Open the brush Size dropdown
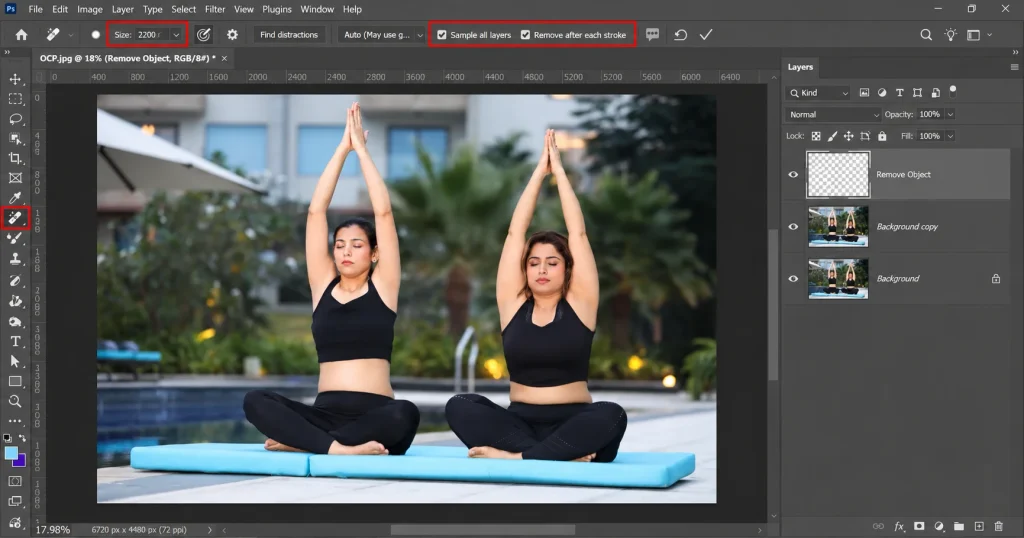The width and height of the screenshot is (1024, 538). coord(176,35)
